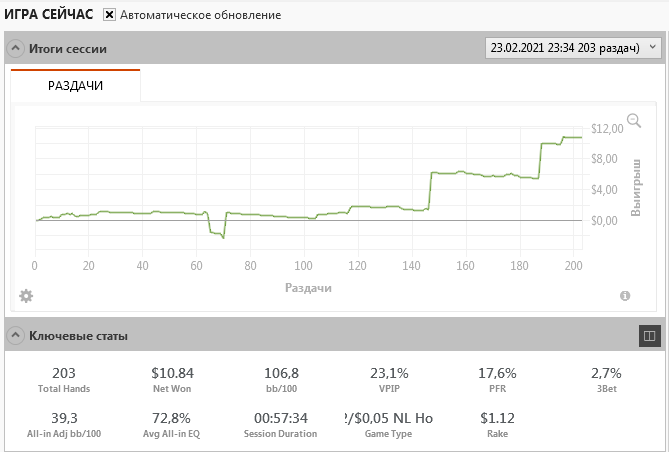Click the Total Hands 203 stat
Screen dimensions: 669x452
64,380
